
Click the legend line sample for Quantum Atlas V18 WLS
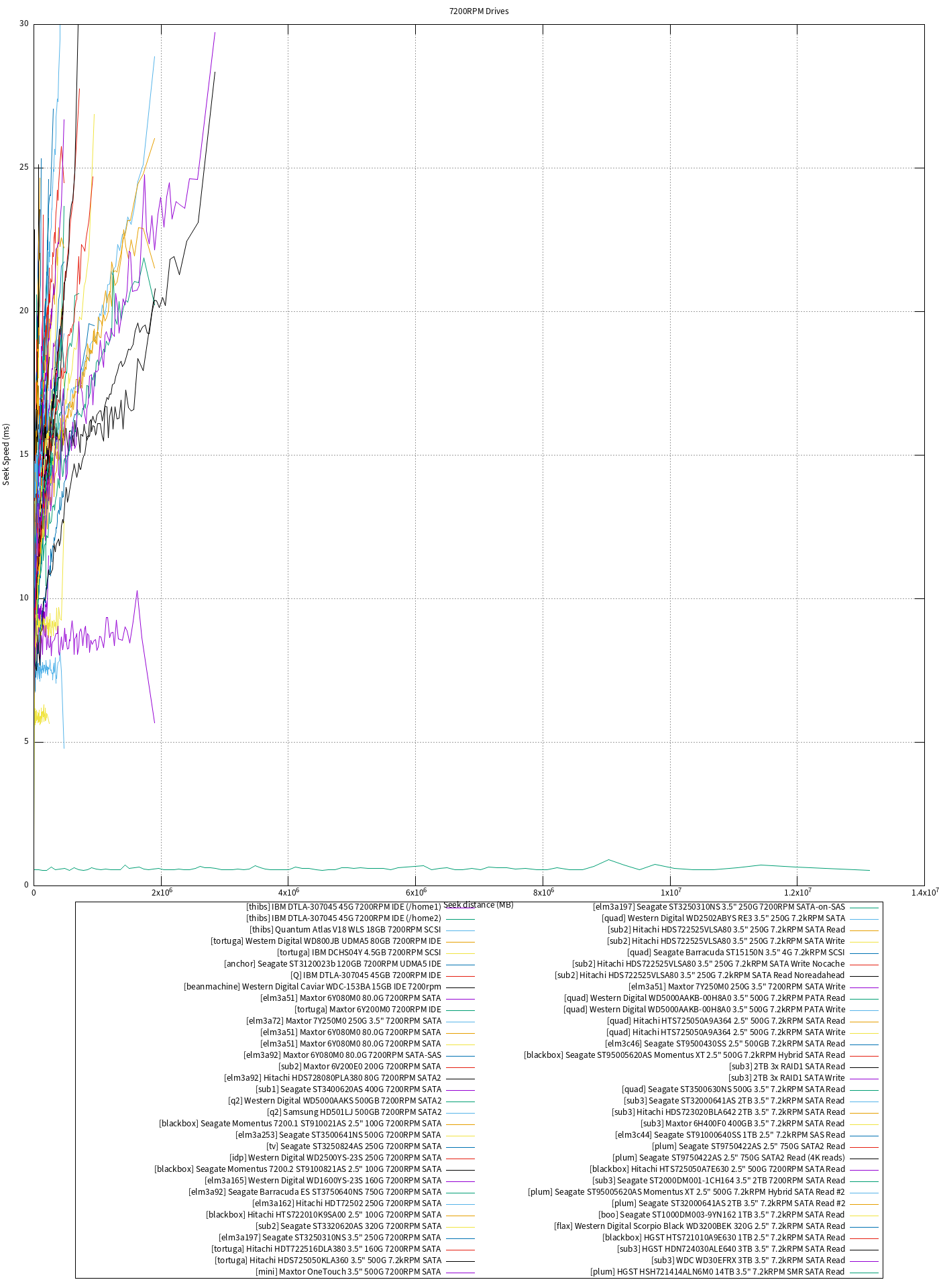tap(460, 930)
